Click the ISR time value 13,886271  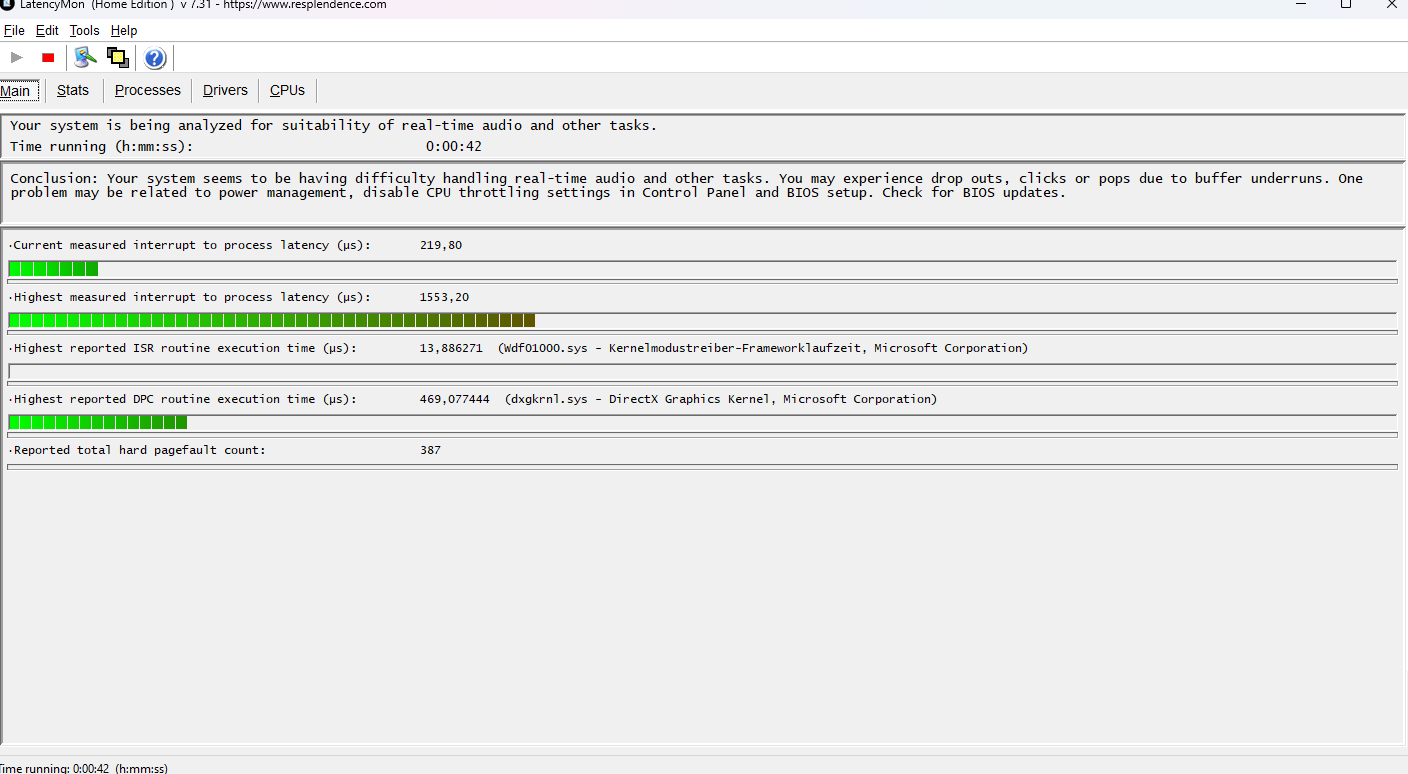click(451, 348)
